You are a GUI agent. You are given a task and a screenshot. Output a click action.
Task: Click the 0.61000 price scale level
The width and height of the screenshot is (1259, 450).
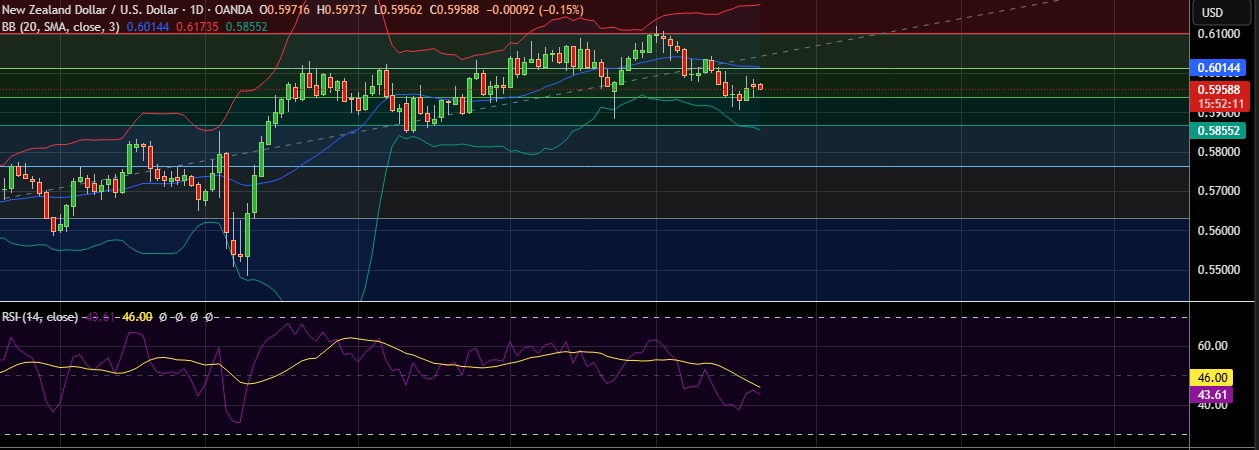[x=1218, y=34]
